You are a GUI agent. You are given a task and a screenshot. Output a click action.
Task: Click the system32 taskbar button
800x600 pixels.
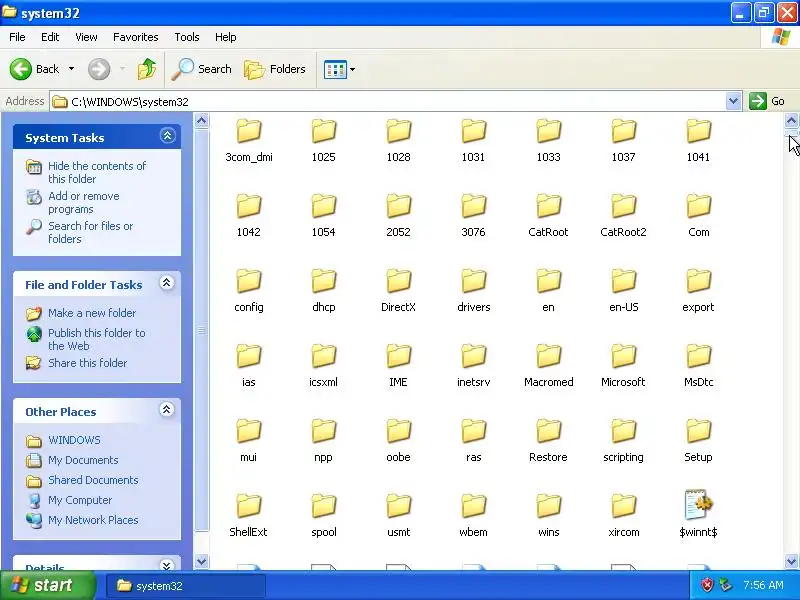pyautogui.click(x=186, y=586)
